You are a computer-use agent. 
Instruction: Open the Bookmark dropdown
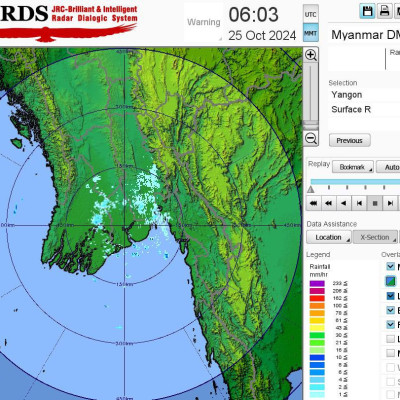tap(353, 167)
